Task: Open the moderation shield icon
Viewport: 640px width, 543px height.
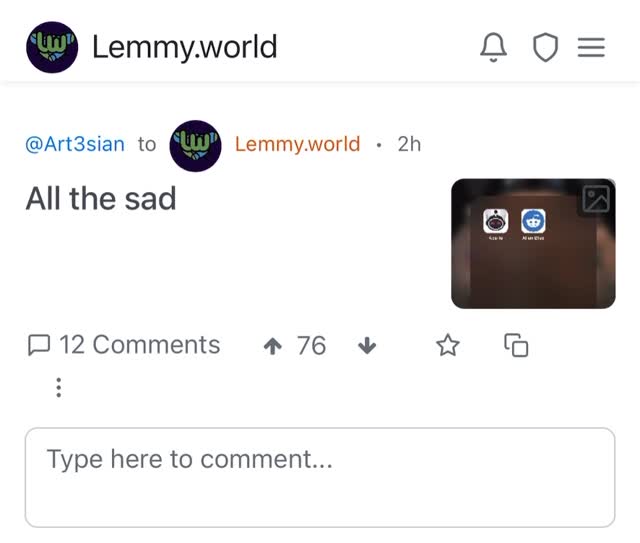Action: (545, 47)
